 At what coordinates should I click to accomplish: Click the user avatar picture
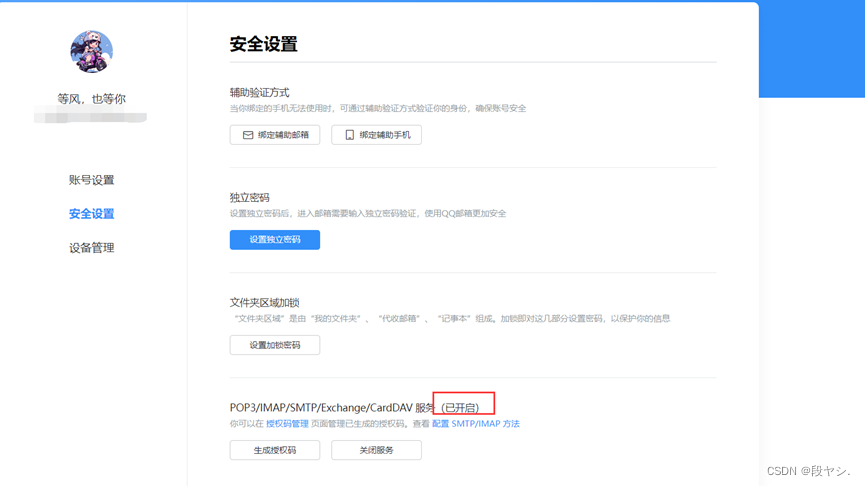tap(92, 51)
